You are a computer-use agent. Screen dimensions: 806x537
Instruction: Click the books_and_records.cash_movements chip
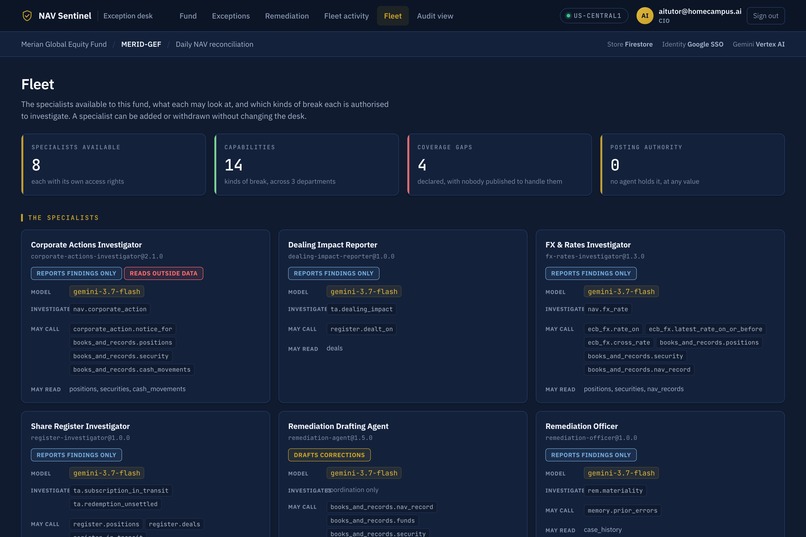coord(132,369)
